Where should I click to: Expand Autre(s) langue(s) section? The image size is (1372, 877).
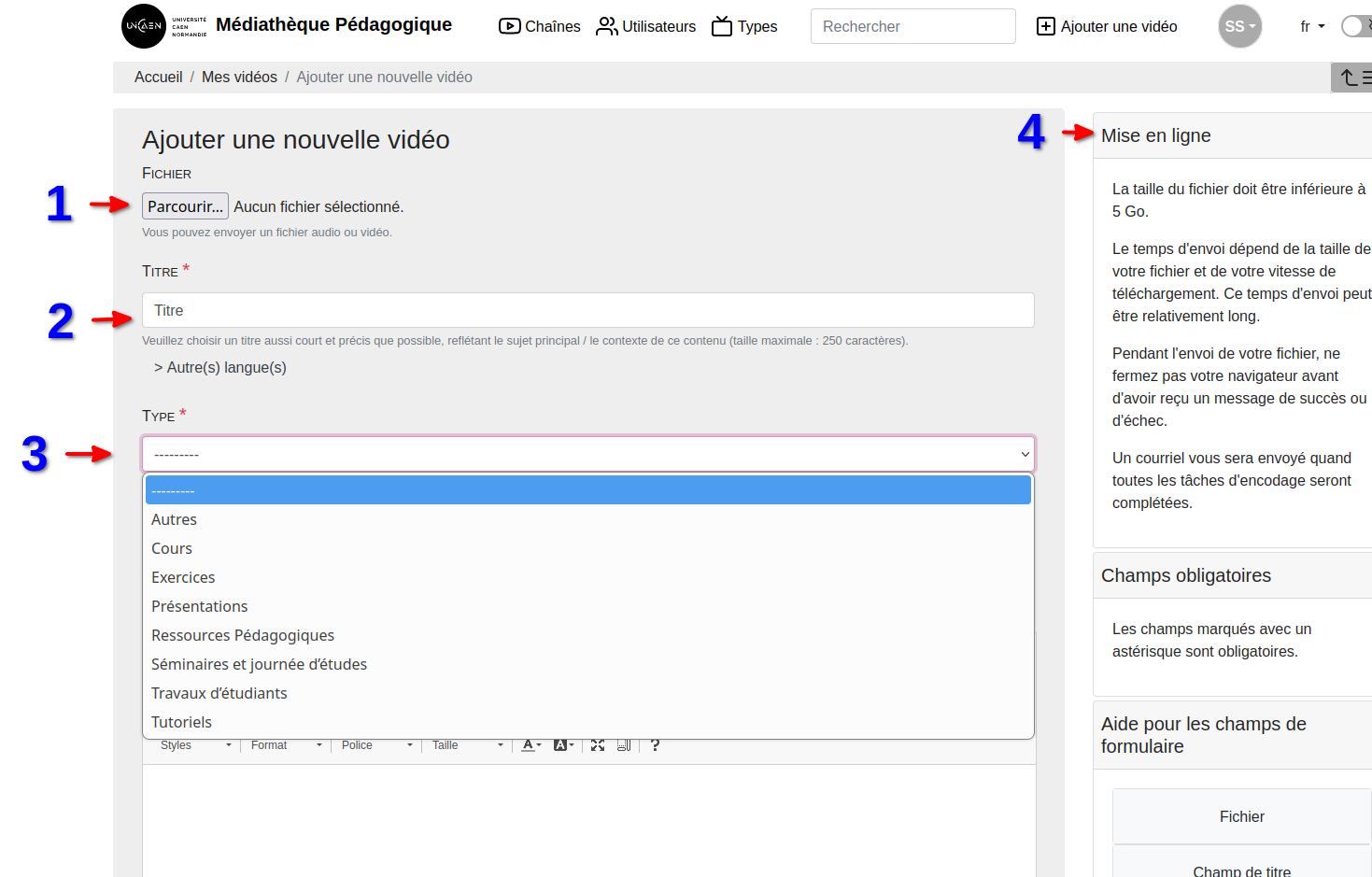(x=220, y=368)
